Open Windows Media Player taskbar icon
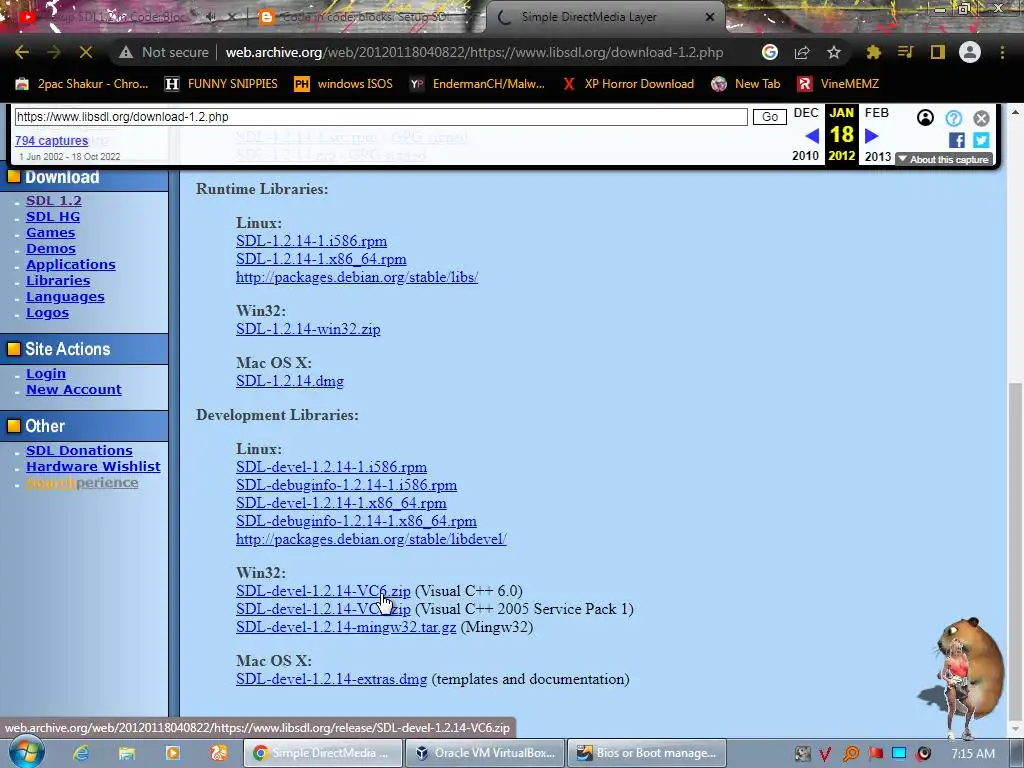Viewport: 1024px width, 768px height. (x=172, y=753)
